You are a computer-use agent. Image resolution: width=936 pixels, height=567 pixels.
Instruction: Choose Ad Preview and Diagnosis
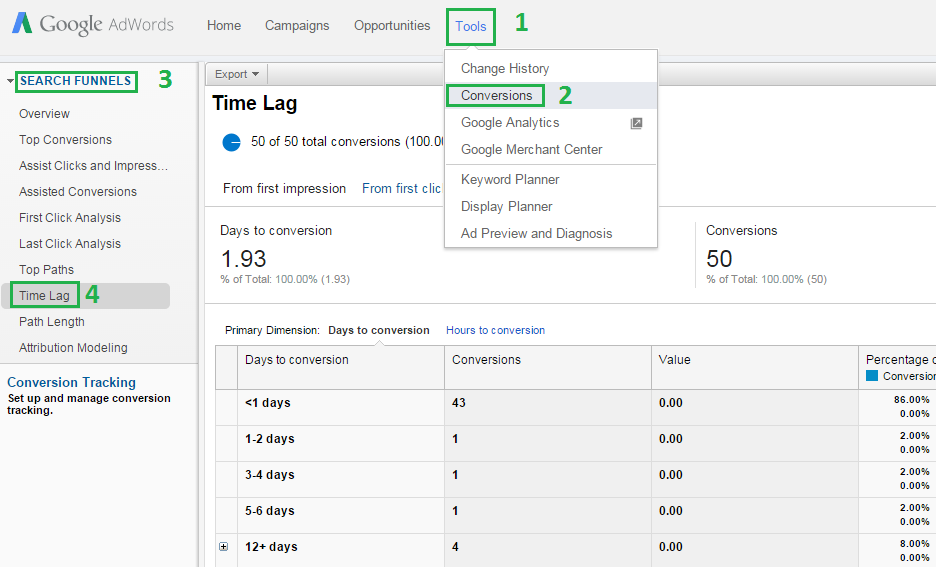(536, 233)
